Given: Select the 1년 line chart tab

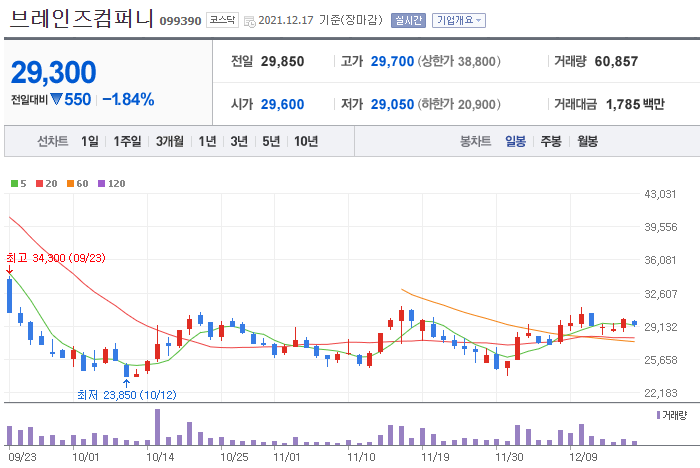Looking at the screenshot, I should pyautogui.click(x=207, y=142).
